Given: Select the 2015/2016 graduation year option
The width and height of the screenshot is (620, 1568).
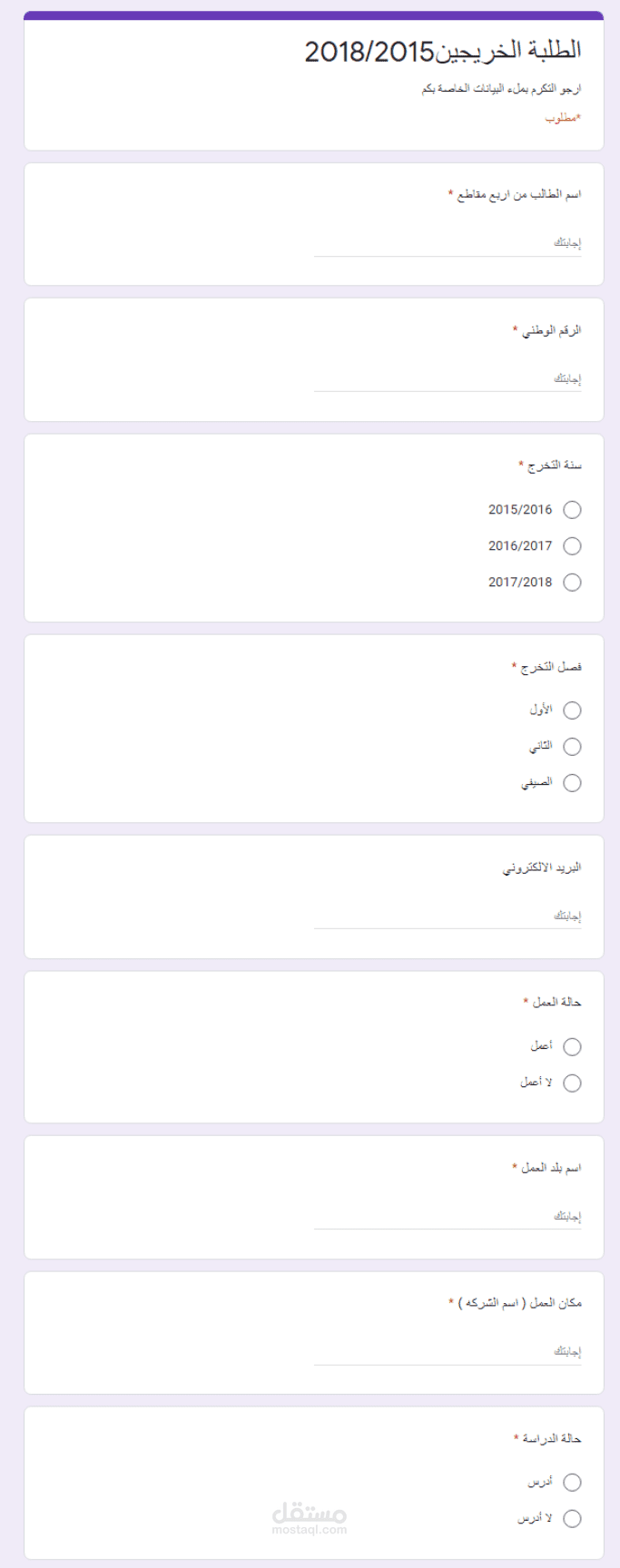Looking at the screenshot, I should coord(572,510).
